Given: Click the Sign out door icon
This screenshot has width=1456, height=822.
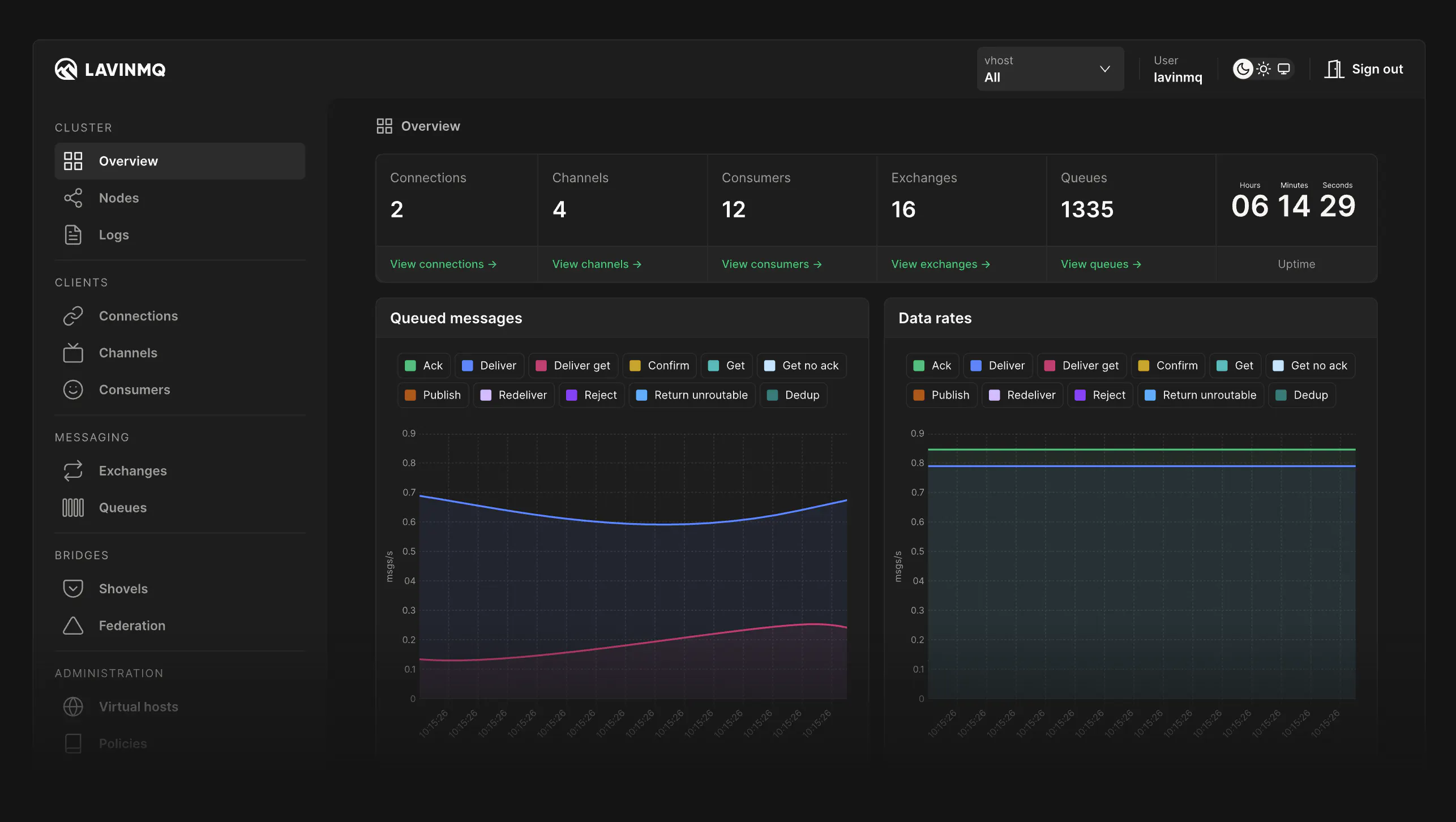Looking at the screenshot, I should coord(1334,69).
